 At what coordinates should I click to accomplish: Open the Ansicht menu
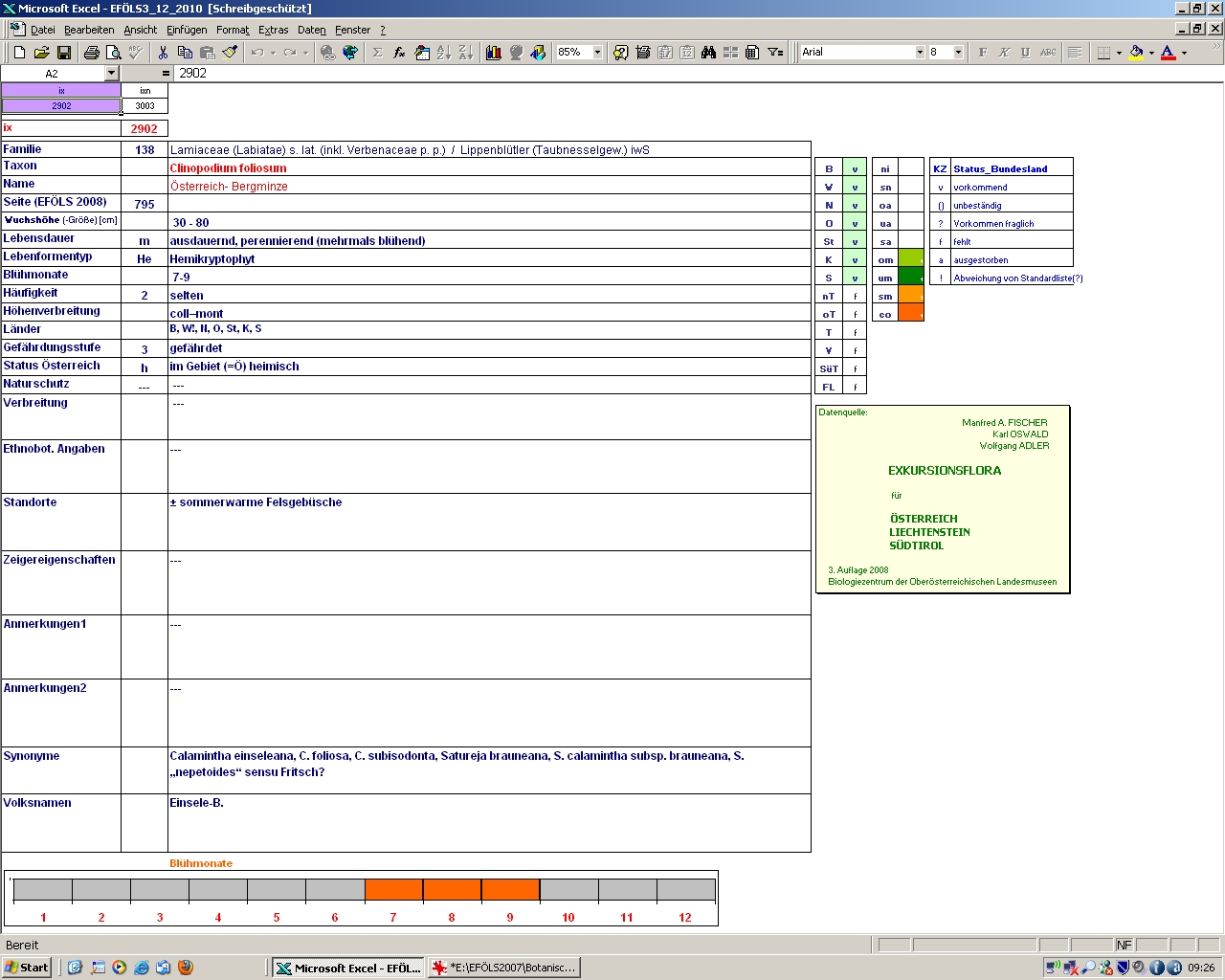(141, 30)
